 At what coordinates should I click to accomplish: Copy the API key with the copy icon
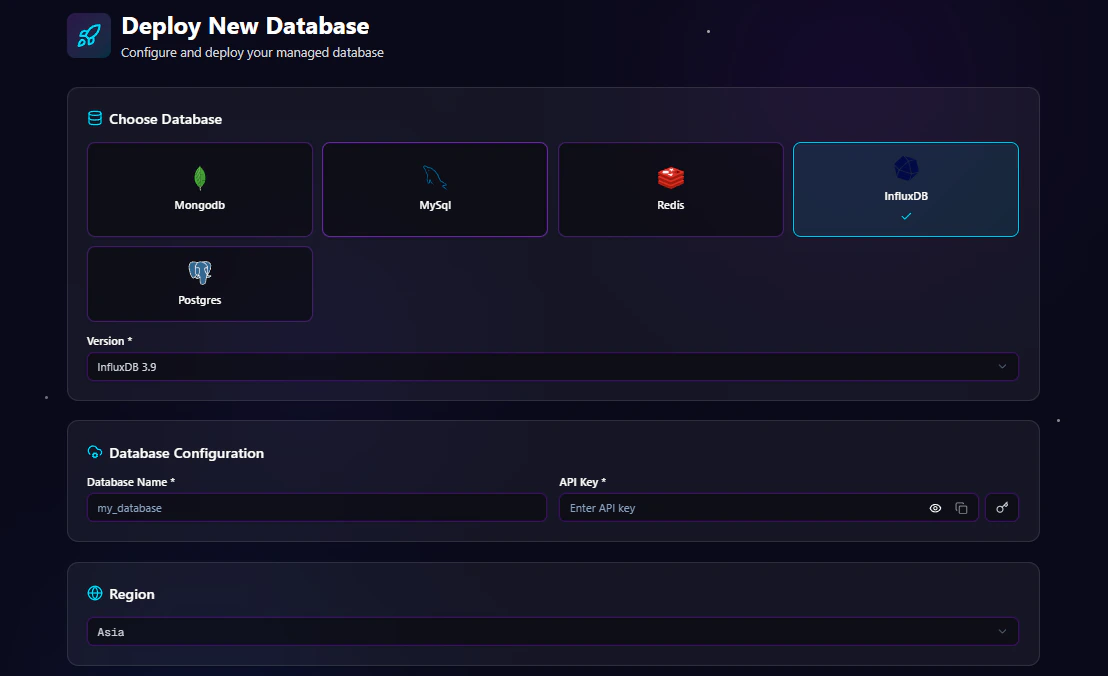coord(961,508)
